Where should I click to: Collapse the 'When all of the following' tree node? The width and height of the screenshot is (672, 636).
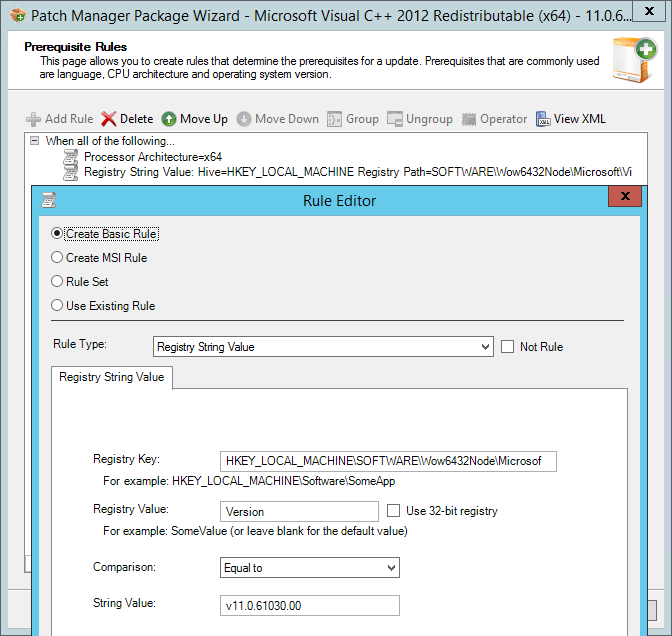click(35, 141)
